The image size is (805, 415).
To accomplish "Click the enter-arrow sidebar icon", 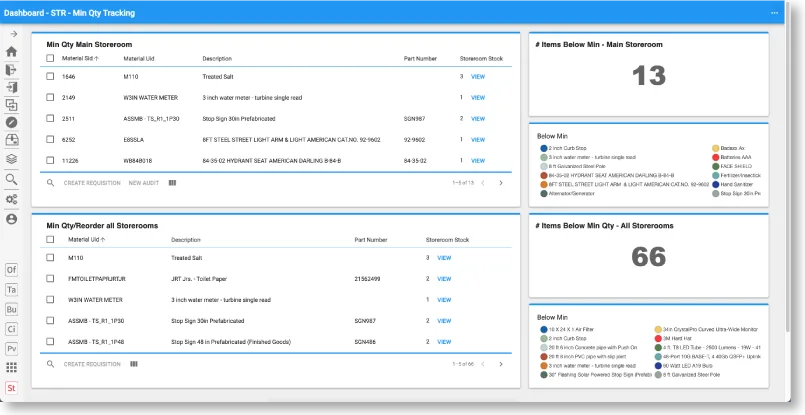I will tap(11, 87).
